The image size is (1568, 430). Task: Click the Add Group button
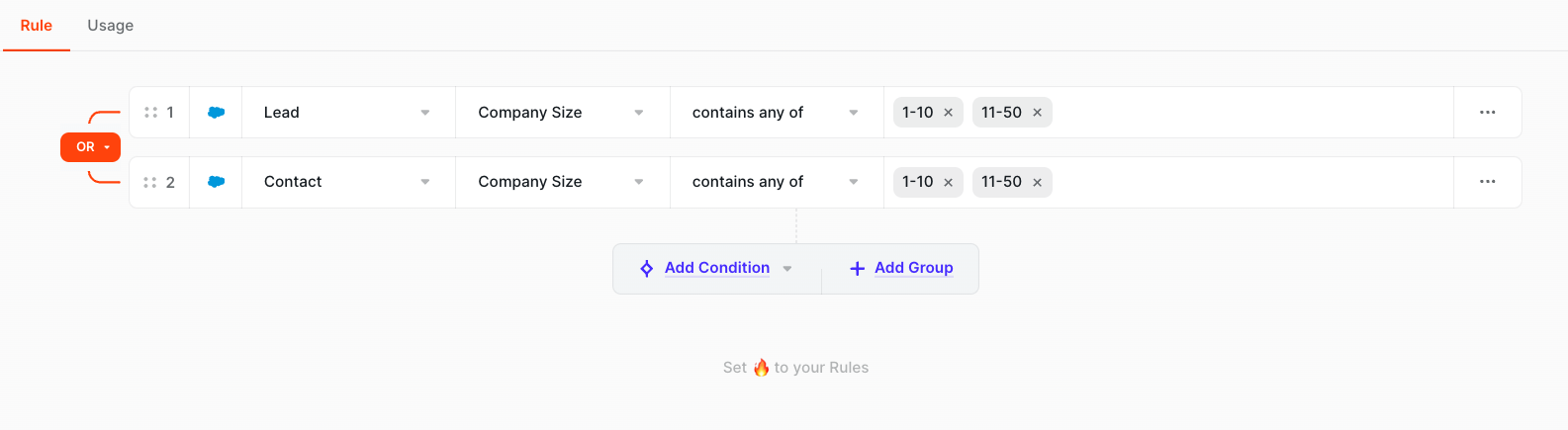(x=900, y=269)
